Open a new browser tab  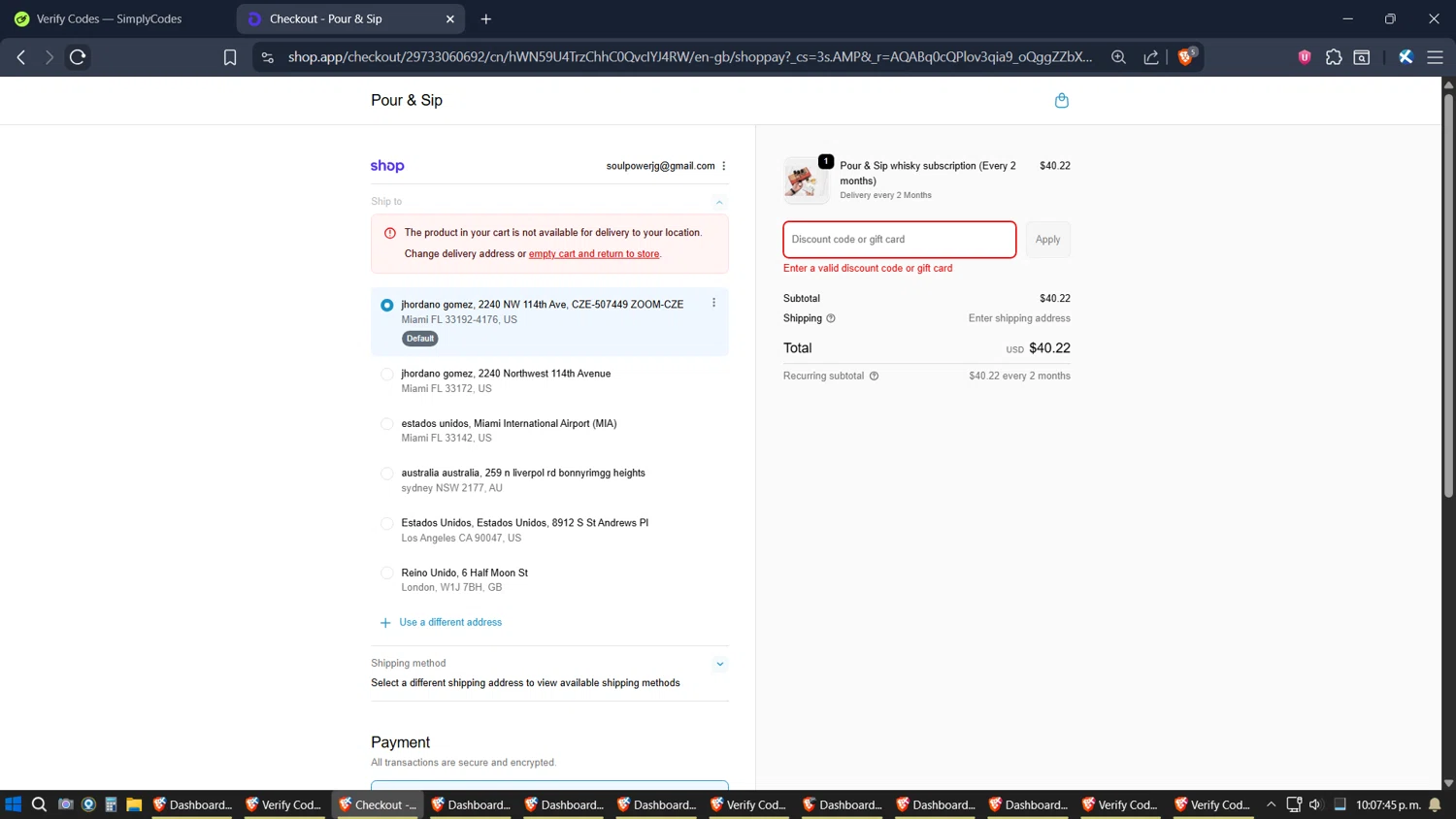pyautogui.click(x=486, y=18)
